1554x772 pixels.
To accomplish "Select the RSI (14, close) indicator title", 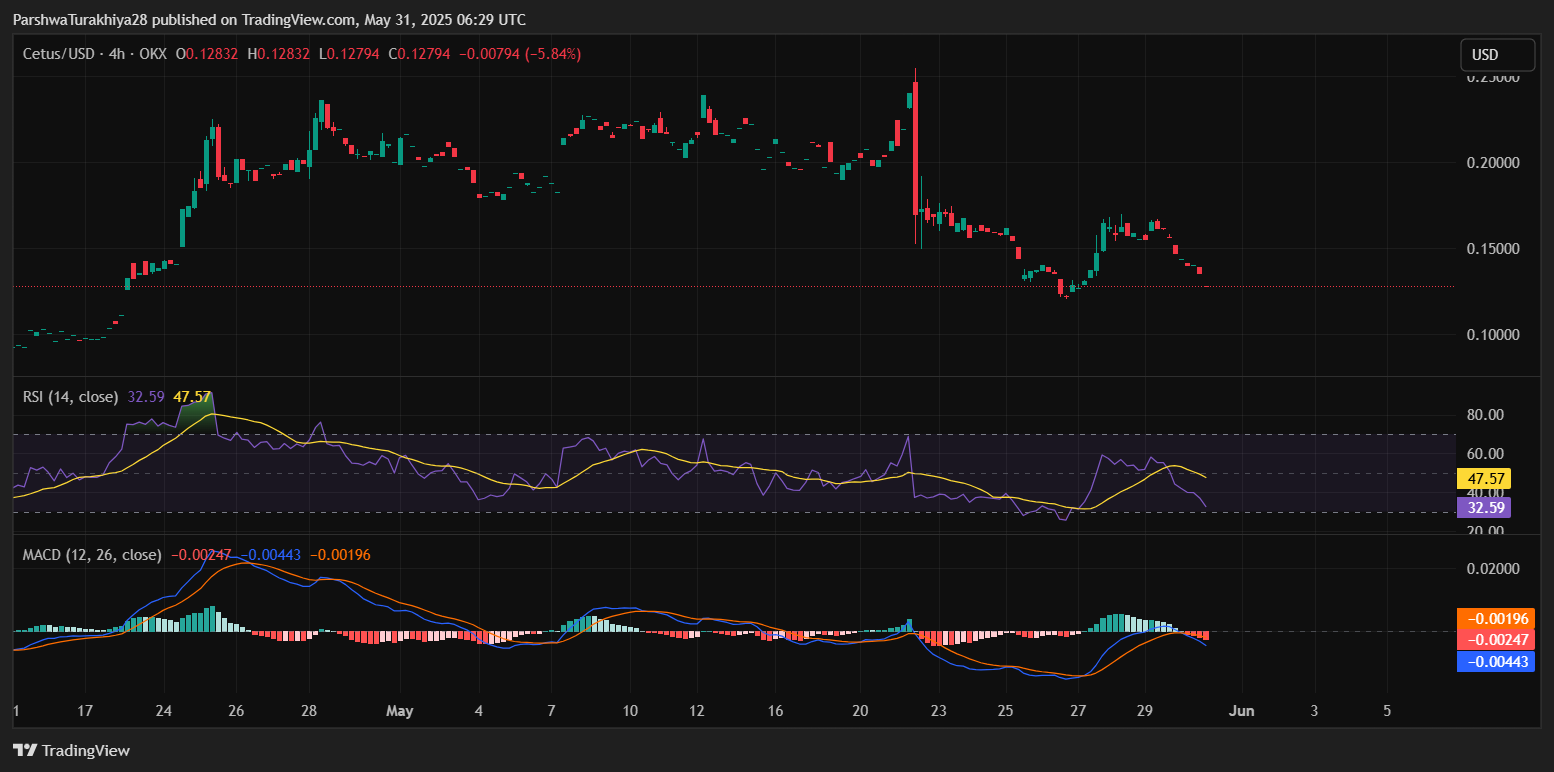I will click(x=70, y=397).
